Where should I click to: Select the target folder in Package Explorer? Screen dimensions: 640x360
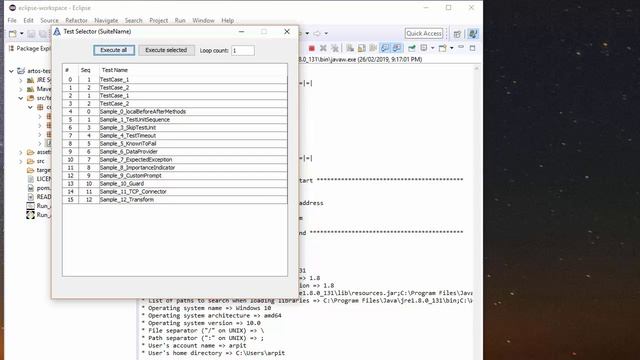(39, 170)
